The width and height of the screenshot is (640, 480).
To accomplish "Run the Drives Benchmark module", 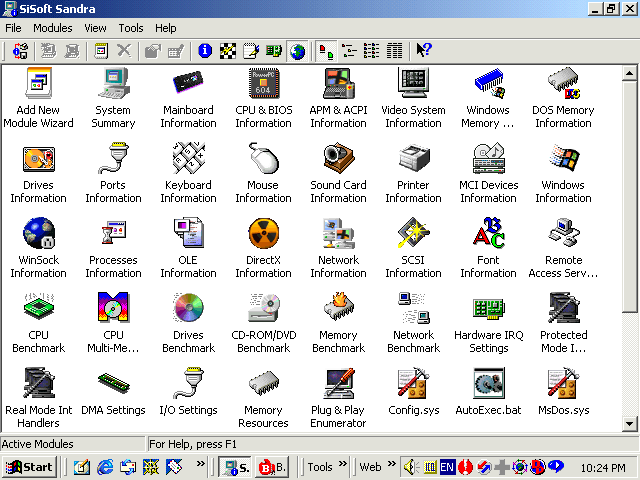I will pos(188,323).
